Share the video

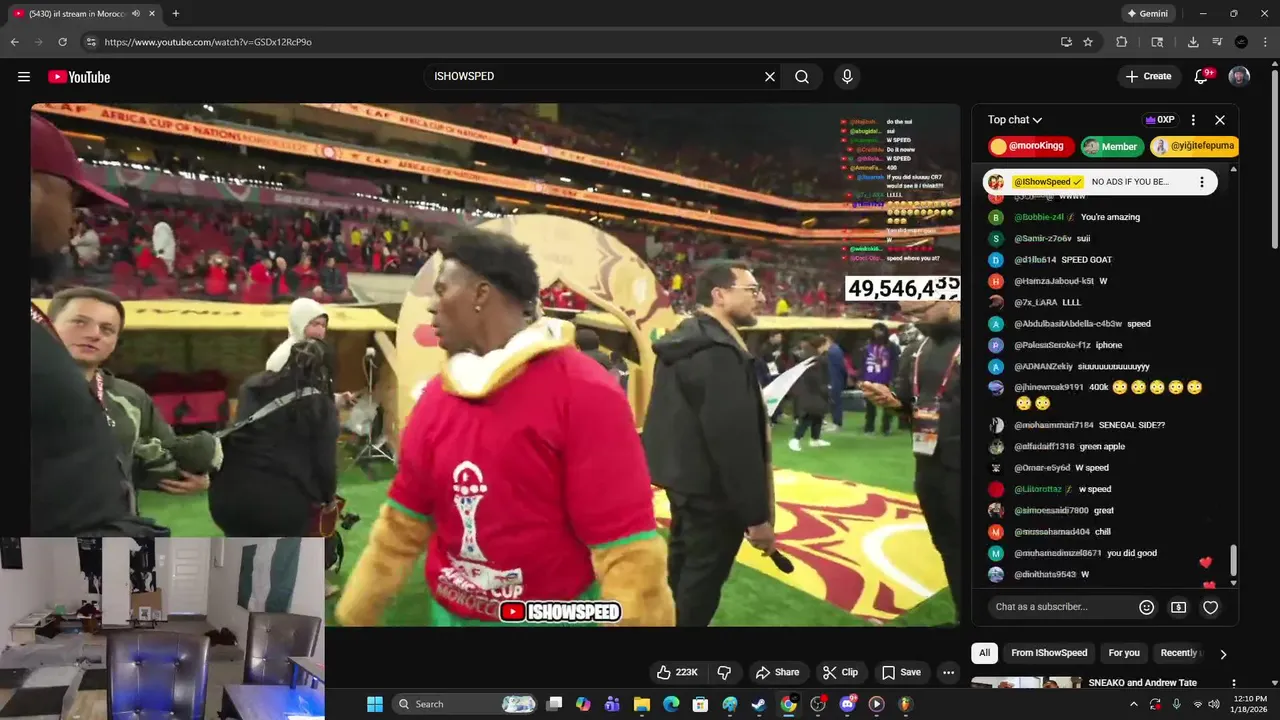(x=777, y=672)
